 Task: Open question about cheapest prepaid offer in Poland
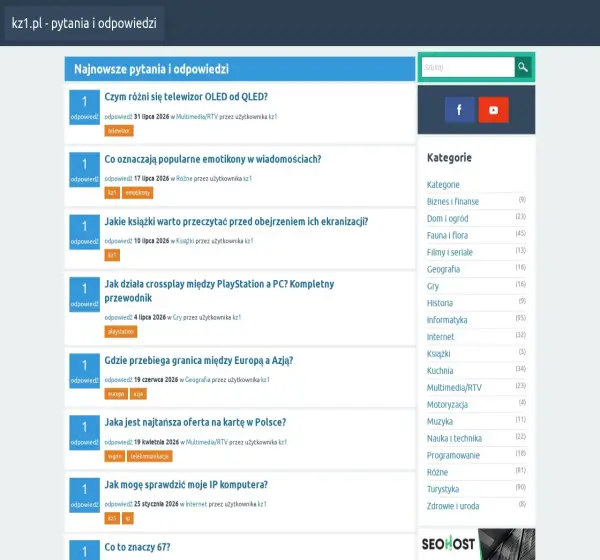195,423
